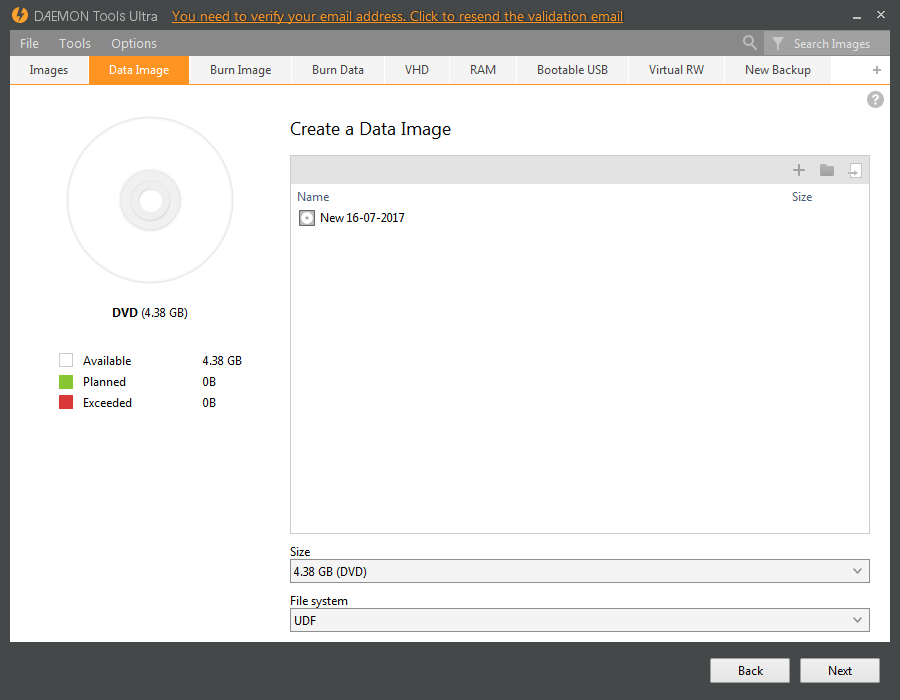
Task: Toggle the Exceeded red checkbox
Action: [x=66, y=402]
